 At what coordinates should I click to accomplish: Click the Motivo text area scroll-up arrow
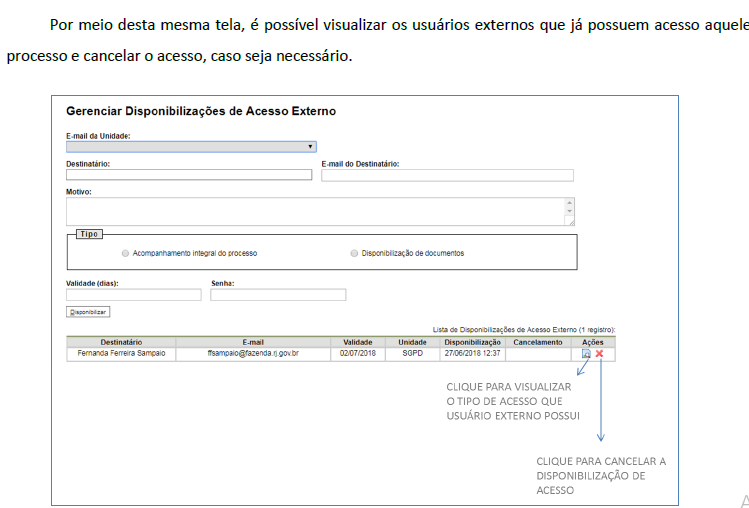(570, 203)
